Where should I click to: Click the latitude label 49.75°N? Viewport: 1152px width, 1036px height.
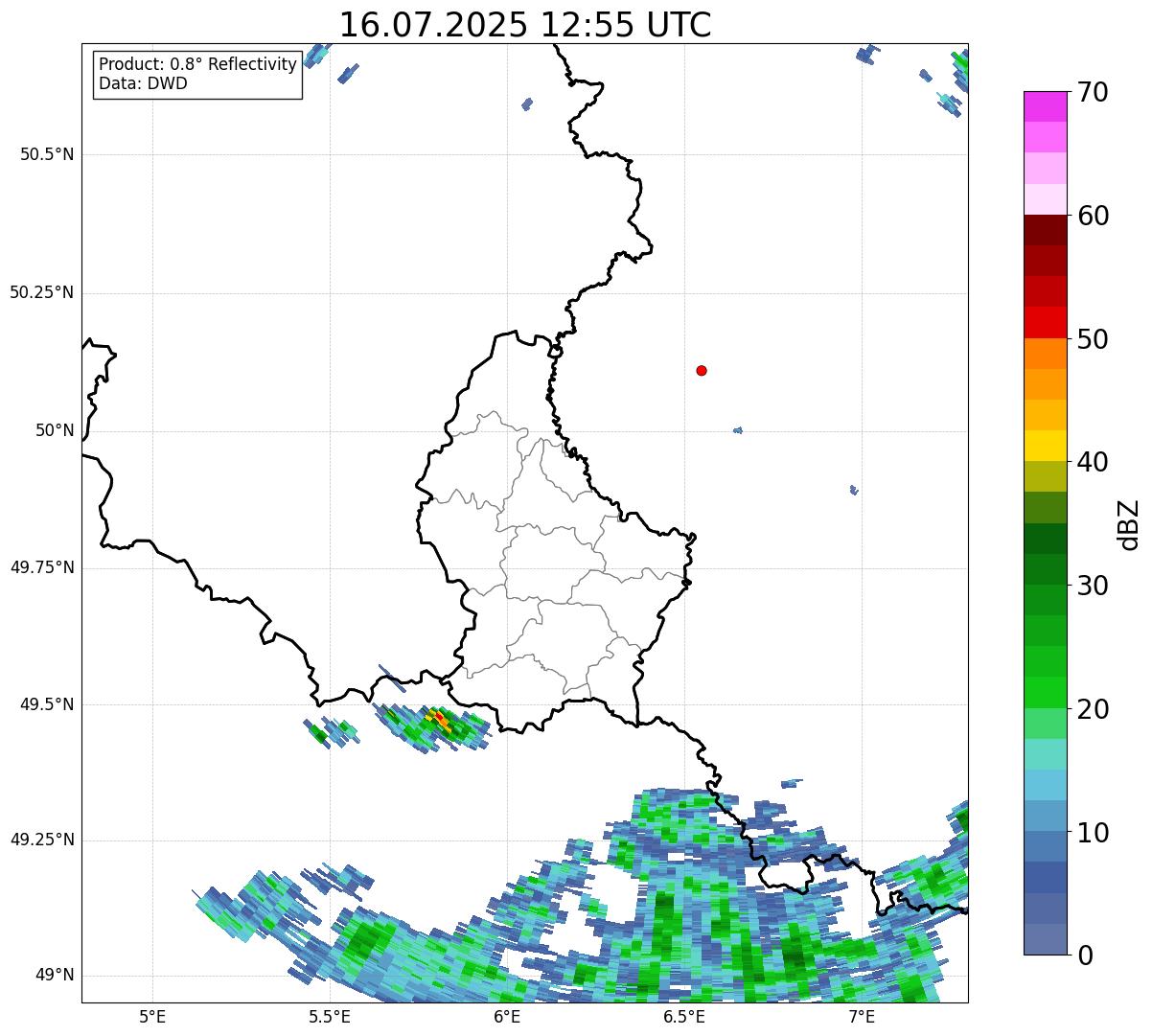click(x=42, y=567)
